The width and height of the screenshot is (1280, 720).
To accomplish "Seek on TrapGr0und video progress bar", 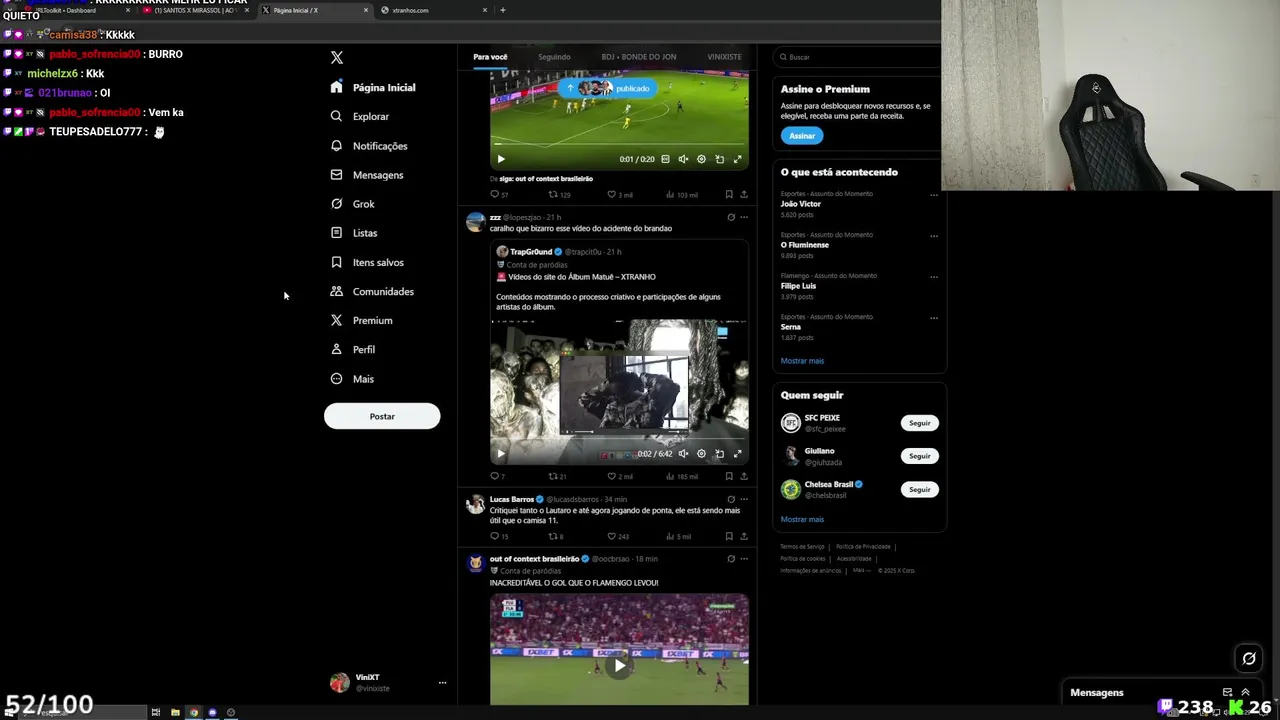I will [619, 440].
